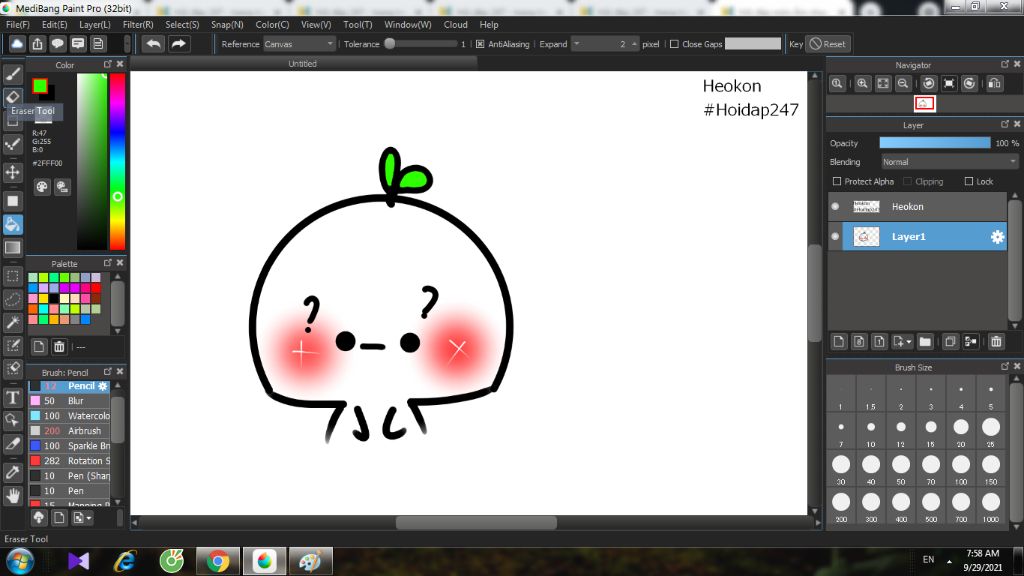Enable the Lock checkbox
Screen dimensions: 1024x576
tap(968, 182)
